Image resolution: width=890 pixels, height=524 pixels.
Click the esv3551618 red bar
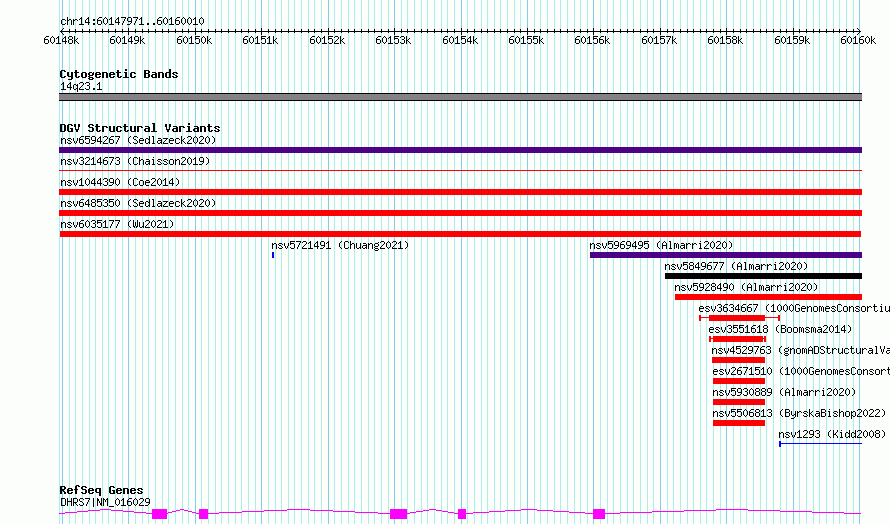737,339
